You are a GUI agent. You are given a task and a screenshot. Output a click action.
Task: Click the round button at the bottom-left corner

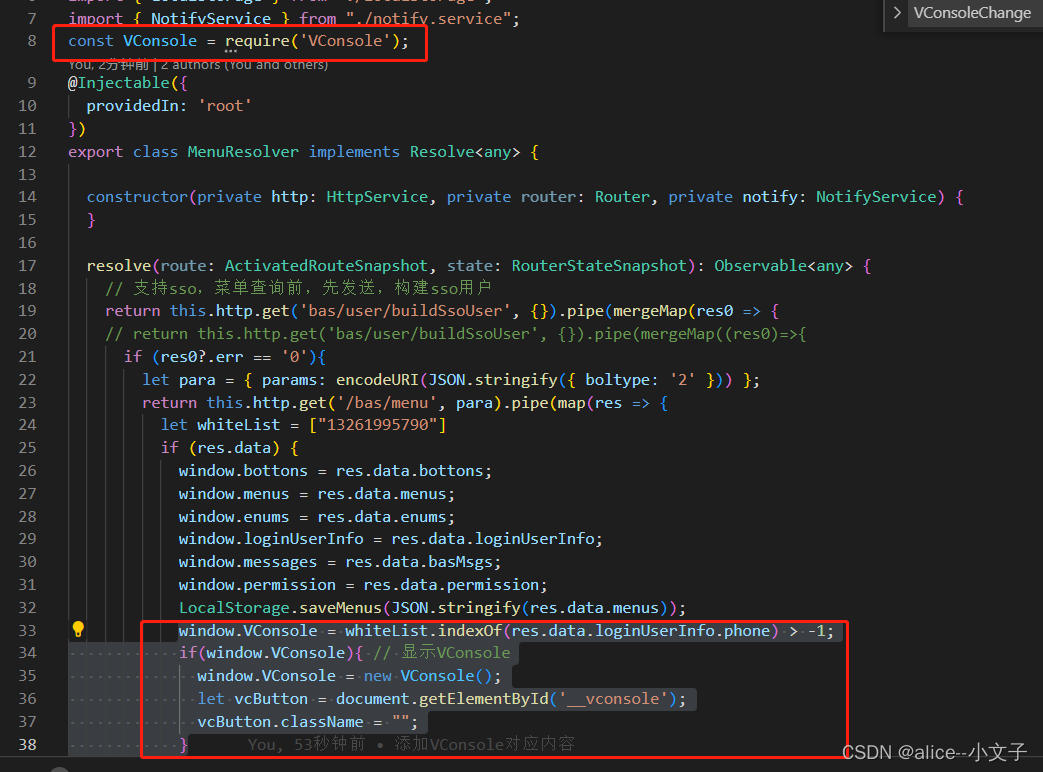[59, 766]
